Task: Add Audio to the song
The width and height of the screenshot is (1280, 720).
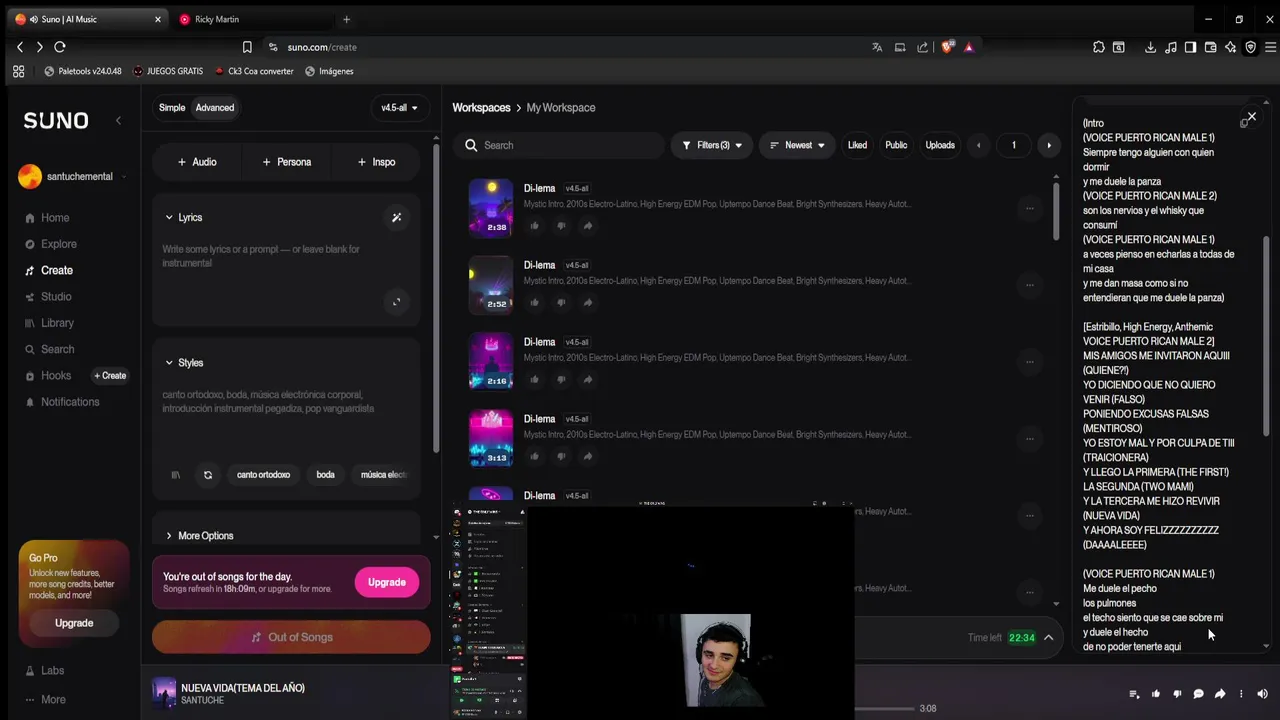Action: [197, 162]
